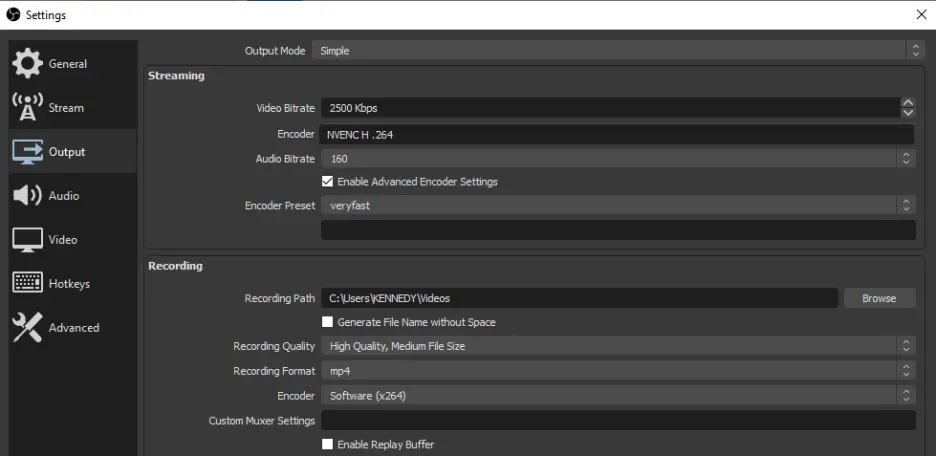Open Encoder Preset veryfast dropdown

tap(618, 205)
